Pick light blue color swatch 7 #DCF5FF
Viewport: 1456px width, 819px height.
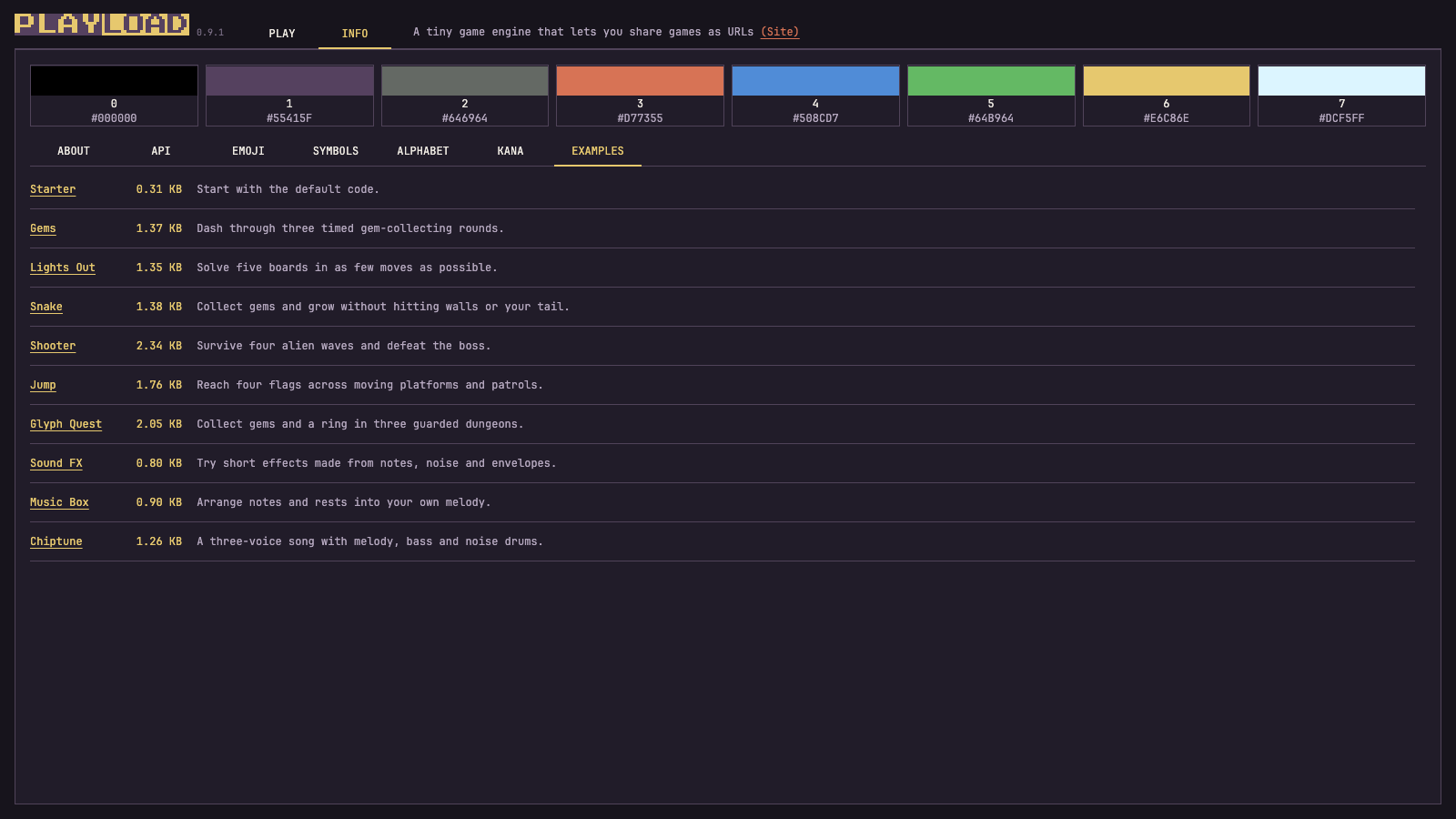(x=1341, y=96)
